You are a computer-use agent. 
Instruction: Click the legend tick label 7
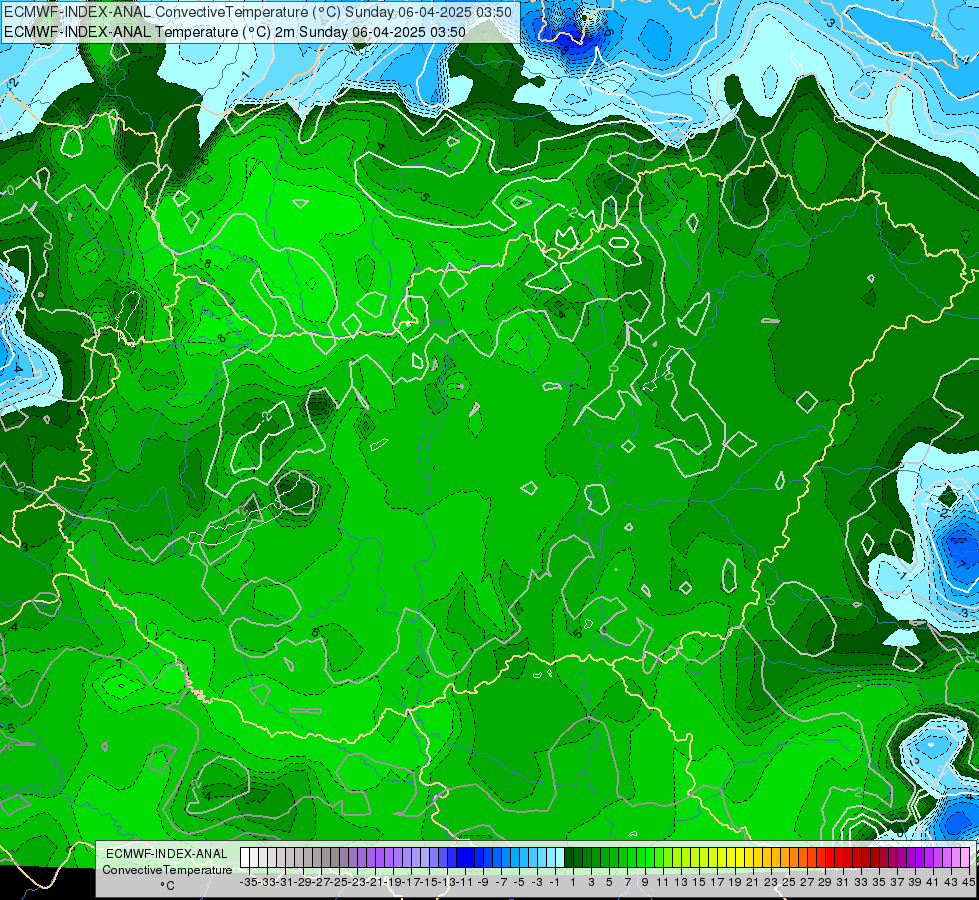click(x=627, y=882)
